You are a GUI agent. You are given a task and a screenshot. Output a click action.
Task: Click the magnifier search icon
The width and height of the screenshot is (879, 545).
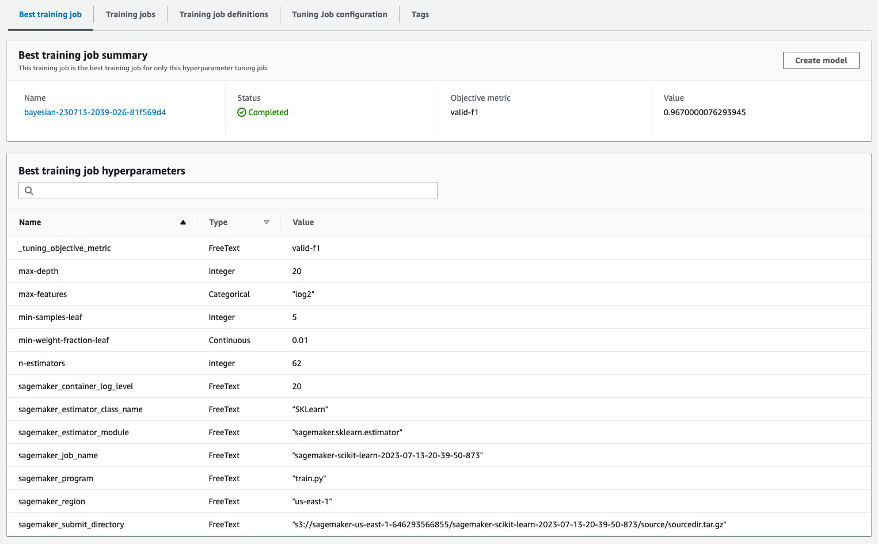coord(29,191)
